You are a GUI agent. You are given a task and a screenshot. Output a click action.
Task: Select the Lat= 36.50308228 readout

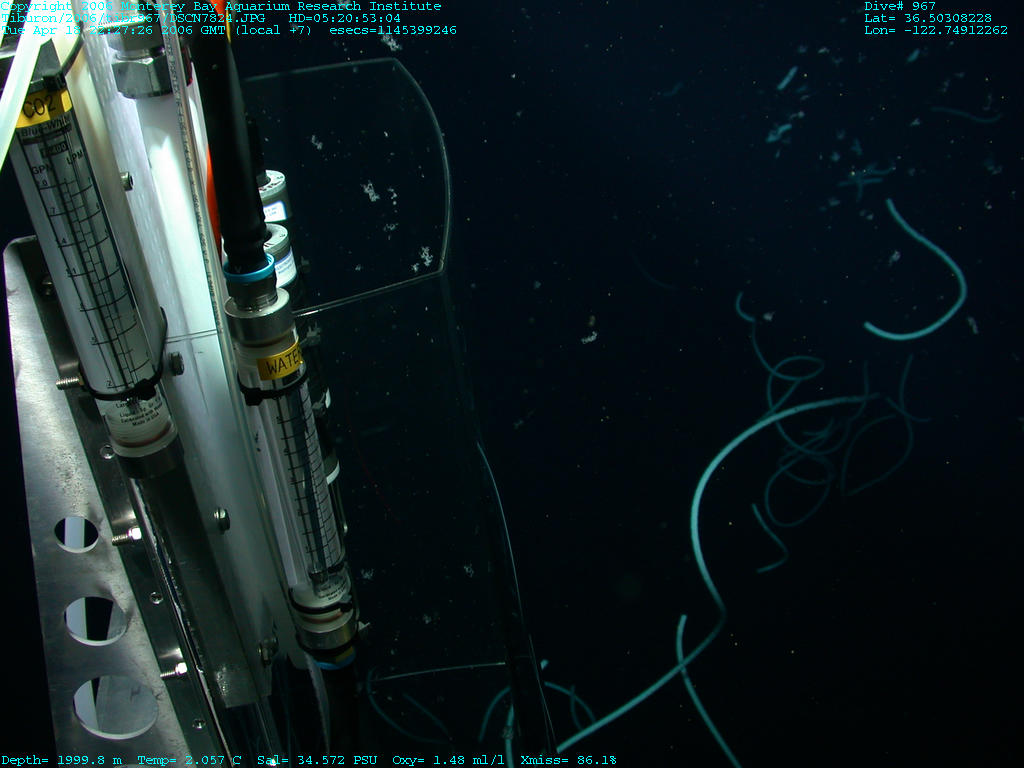click(928, 18)
